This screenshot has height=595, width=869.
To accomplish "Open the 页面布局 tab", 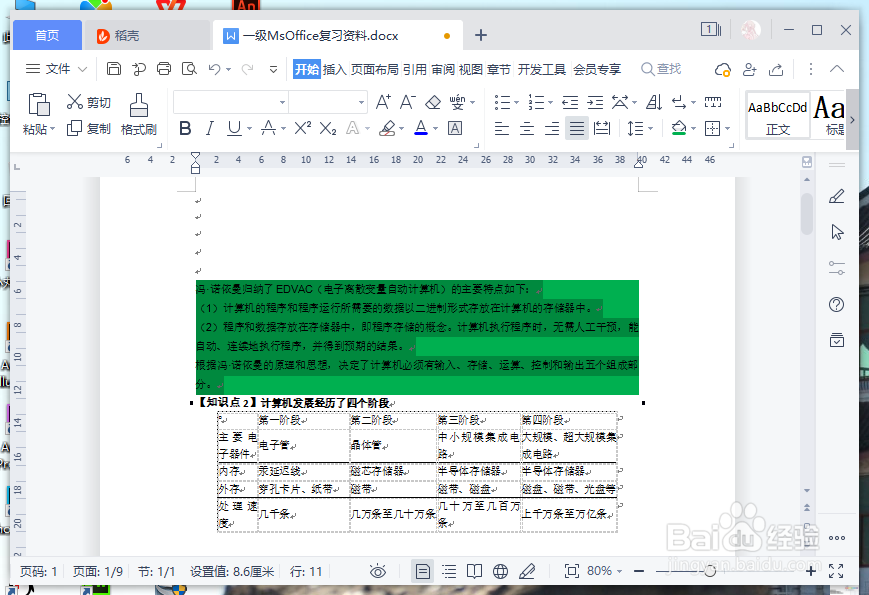I will click(375, 69).
